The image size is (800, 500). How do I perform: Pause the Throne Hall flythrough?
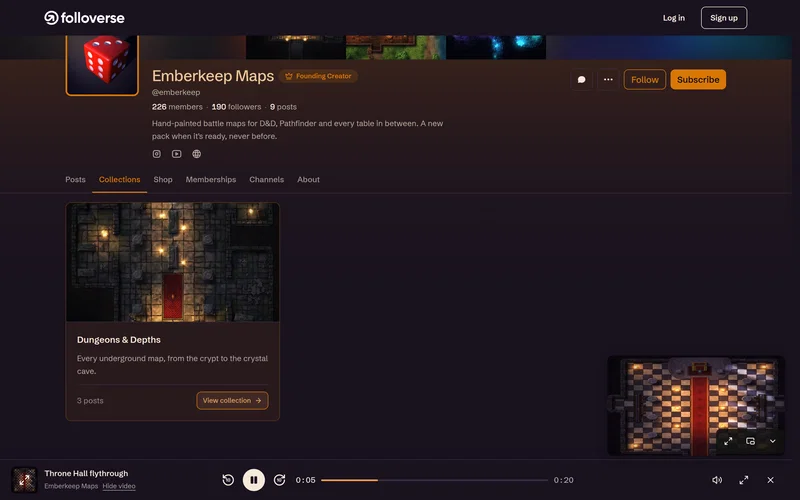click(254, 480)
